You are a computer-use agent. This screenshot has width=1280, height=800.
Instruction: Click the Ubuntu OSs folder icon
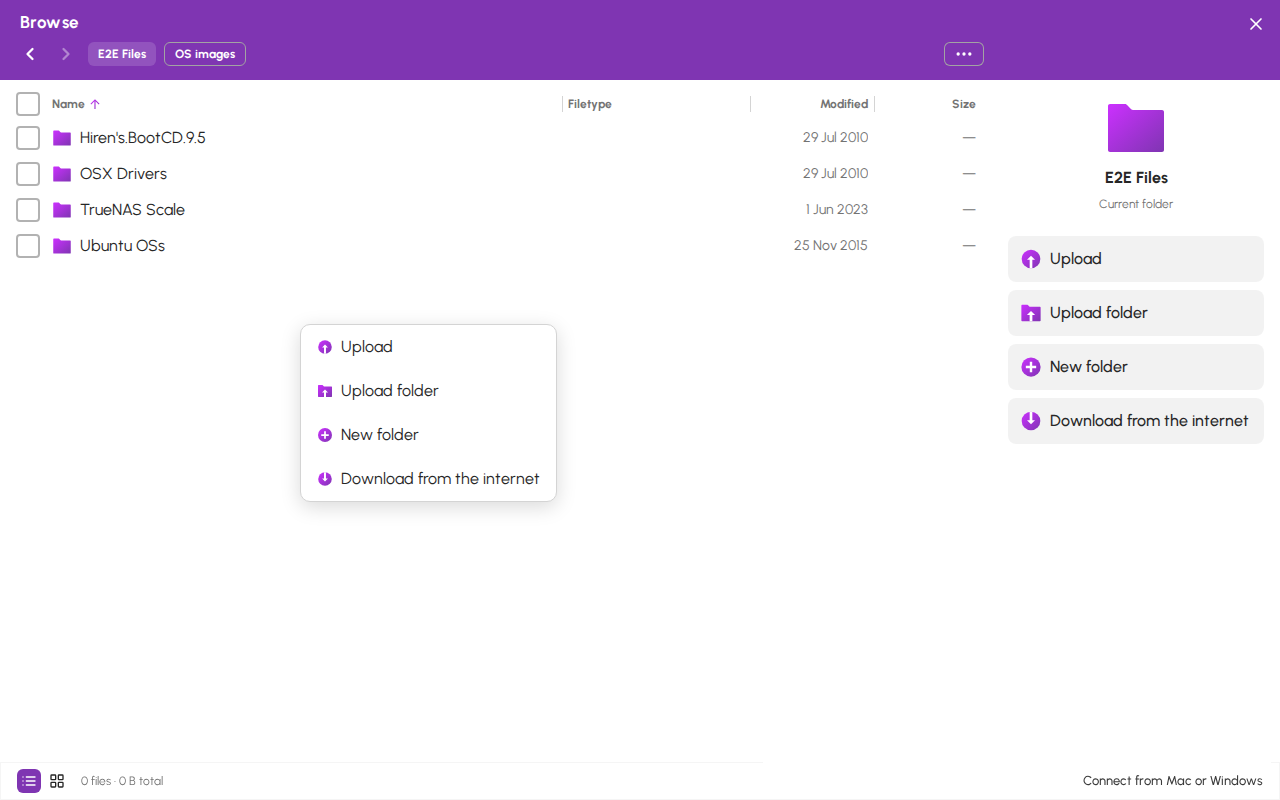pyautogui.click(x=62, y=246)
